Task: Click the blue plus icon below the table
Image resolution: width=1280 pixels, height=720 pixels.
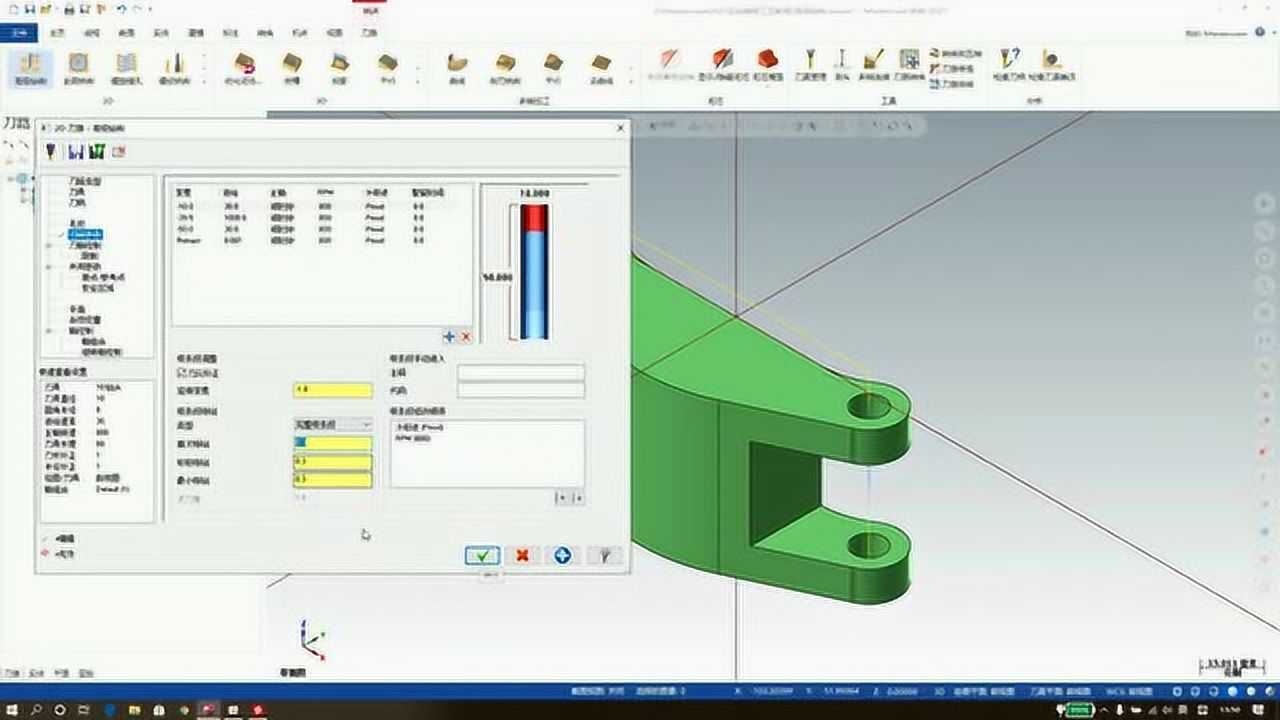Action: click(x=449, y=337)
